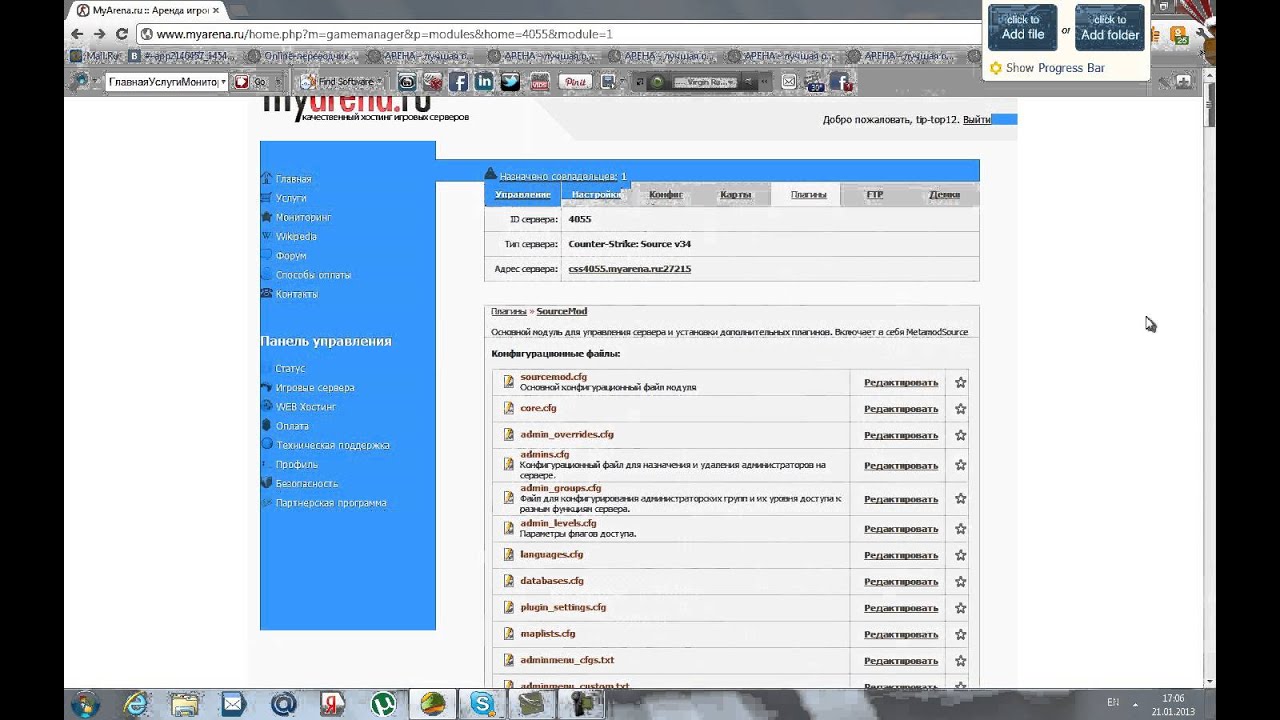This screenshot has width=1280, height=720.
Task: Switch to the FTP tab
Action: click(x=875, y=195)
